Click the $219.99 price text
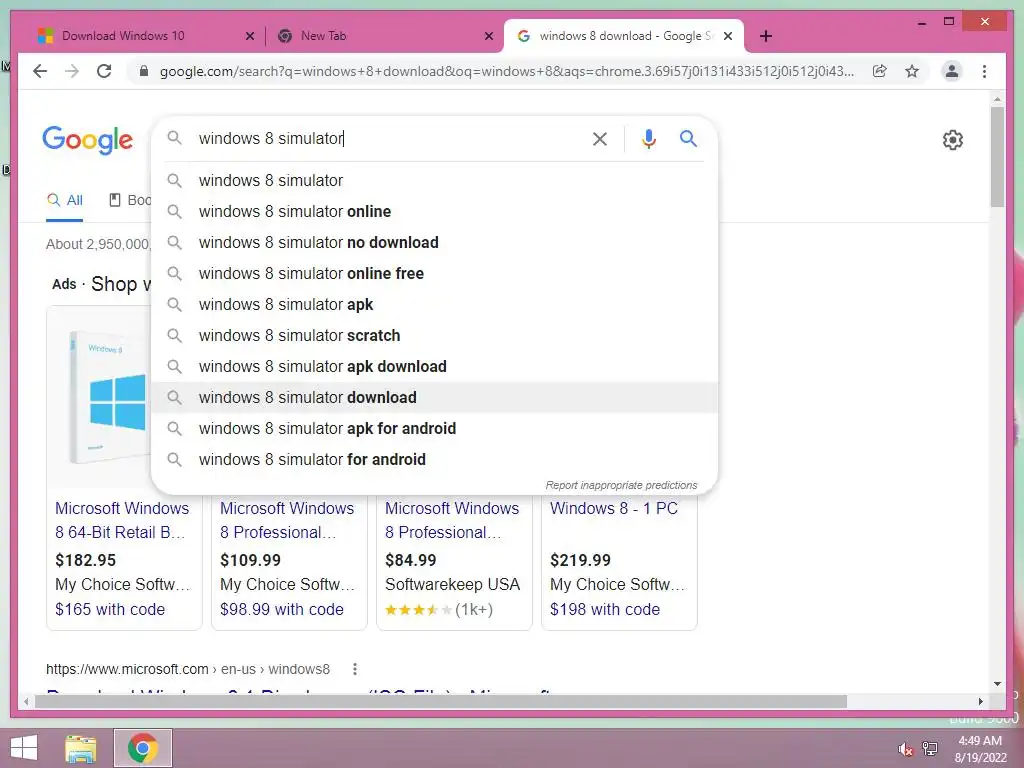The width and height of the screenshot is (1024, 768). click(x=580, y=560)
